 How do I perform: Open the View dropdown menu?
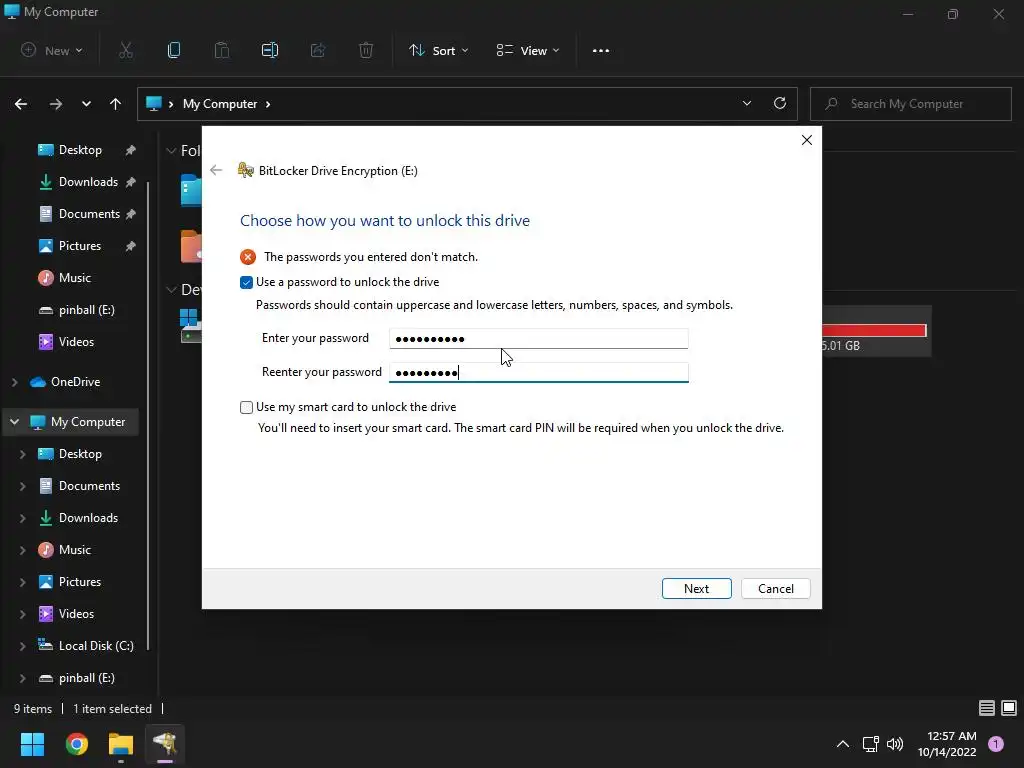(x=528, y=50)
